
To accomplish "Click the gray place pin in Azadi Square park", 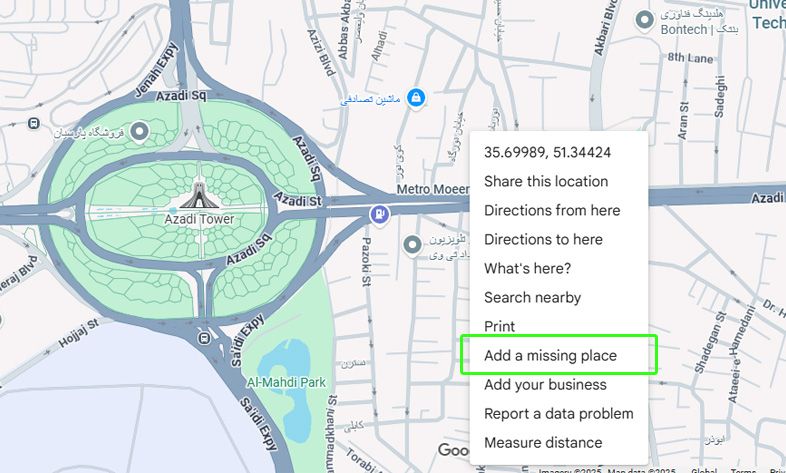I will point(139,133).
